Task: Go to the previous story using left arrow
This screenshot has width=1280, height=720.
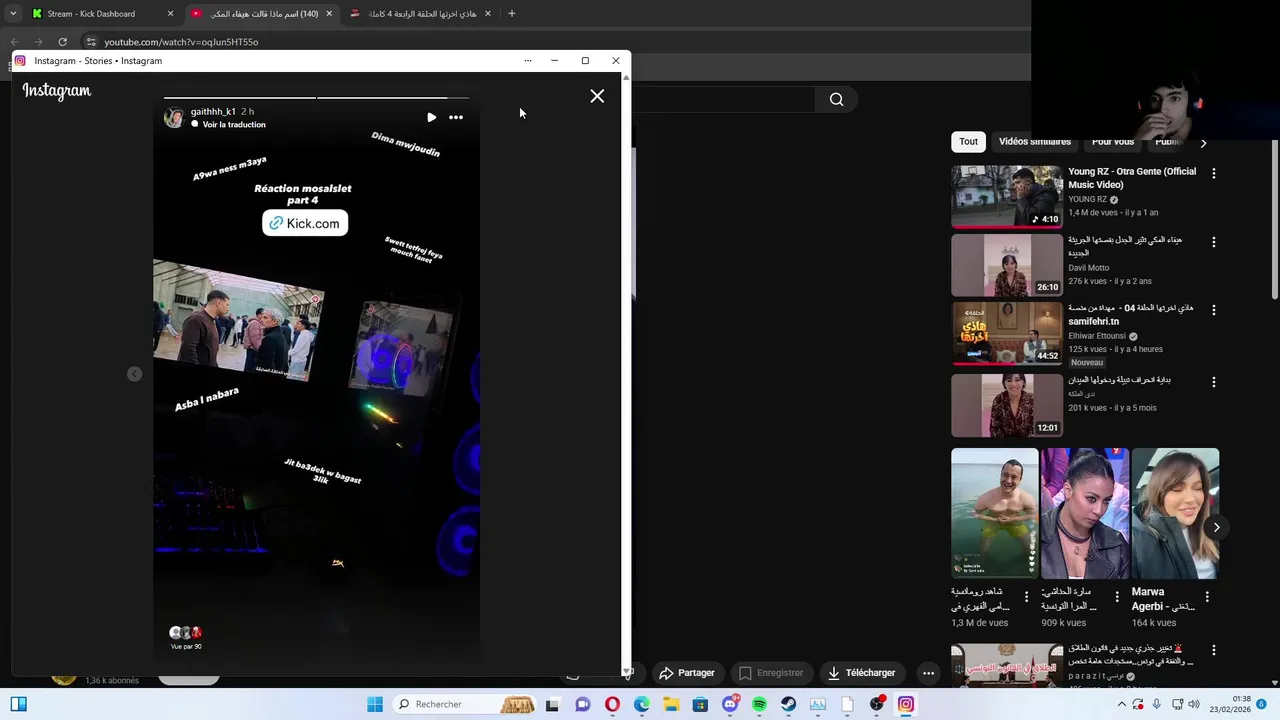Action: (x=134, y=374)
